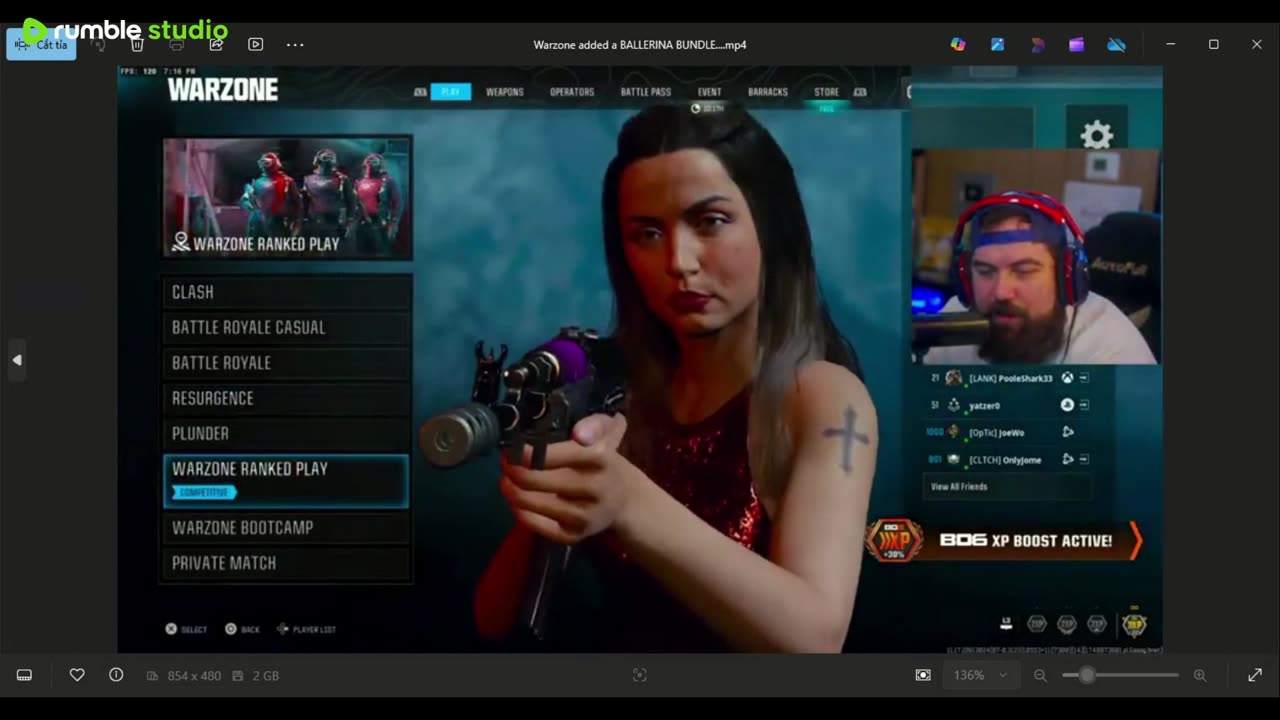Open the EVENT tab
Image resolution: width=1280 pixels, height=720 pixels.
click(x=709, y=92)
